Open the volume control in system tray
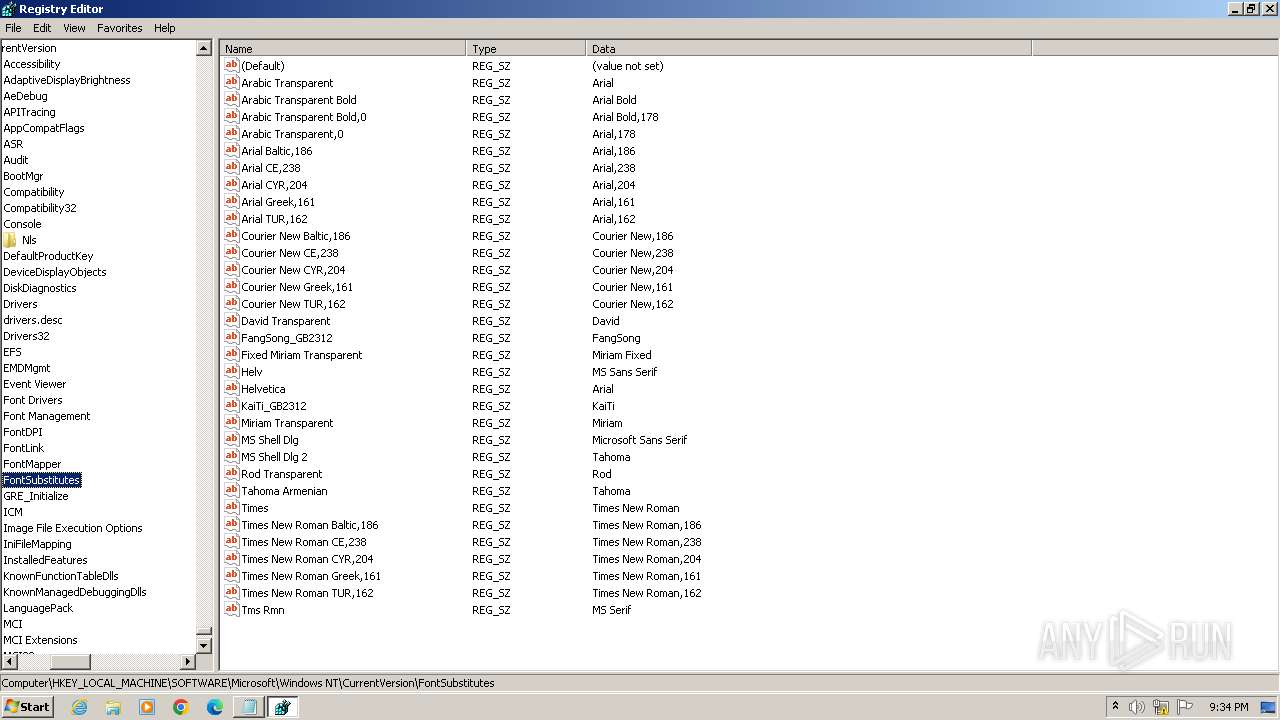 [x=1137, y=707]
